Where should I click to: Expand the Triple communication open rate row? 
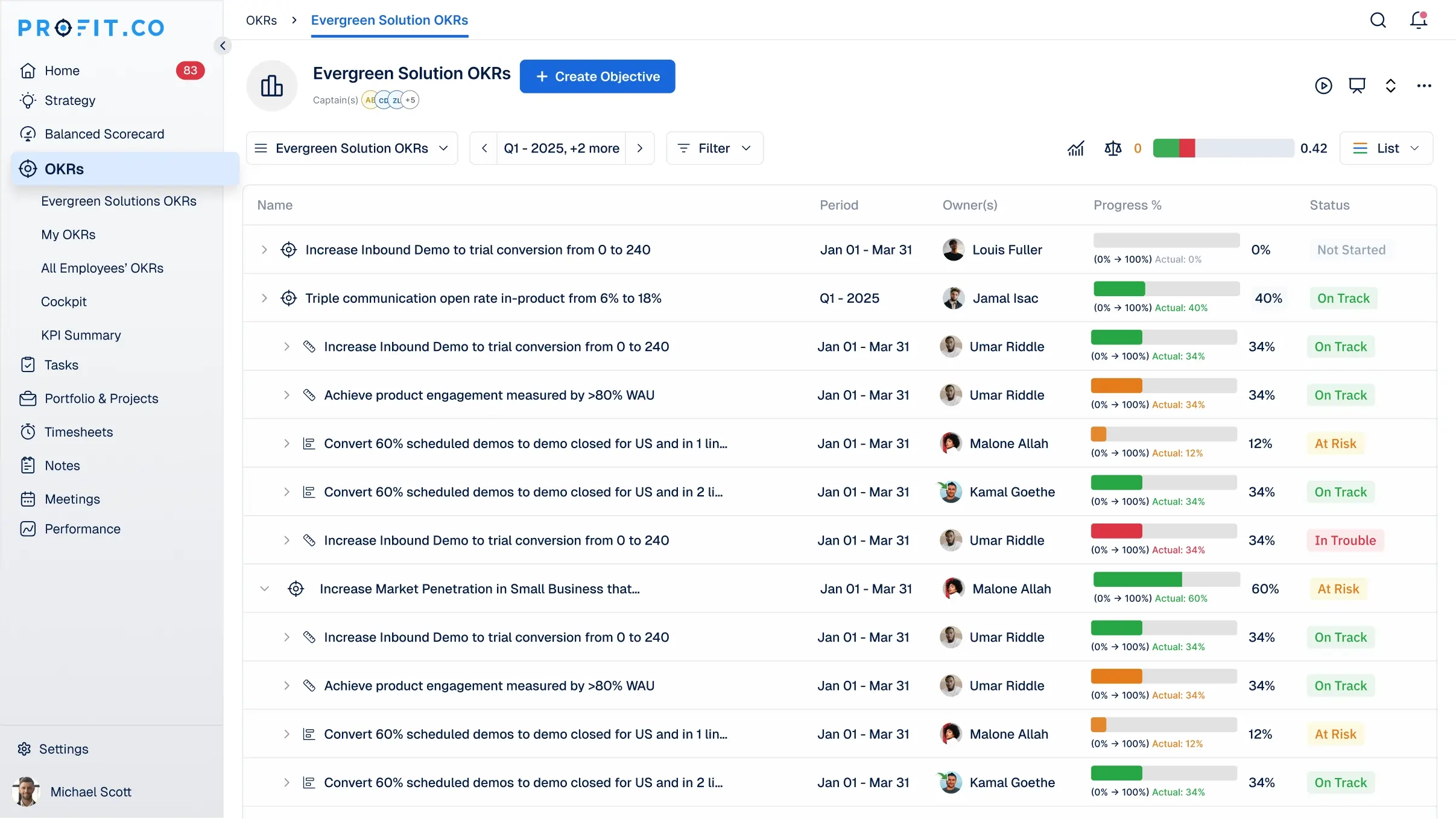pos(264,298)
